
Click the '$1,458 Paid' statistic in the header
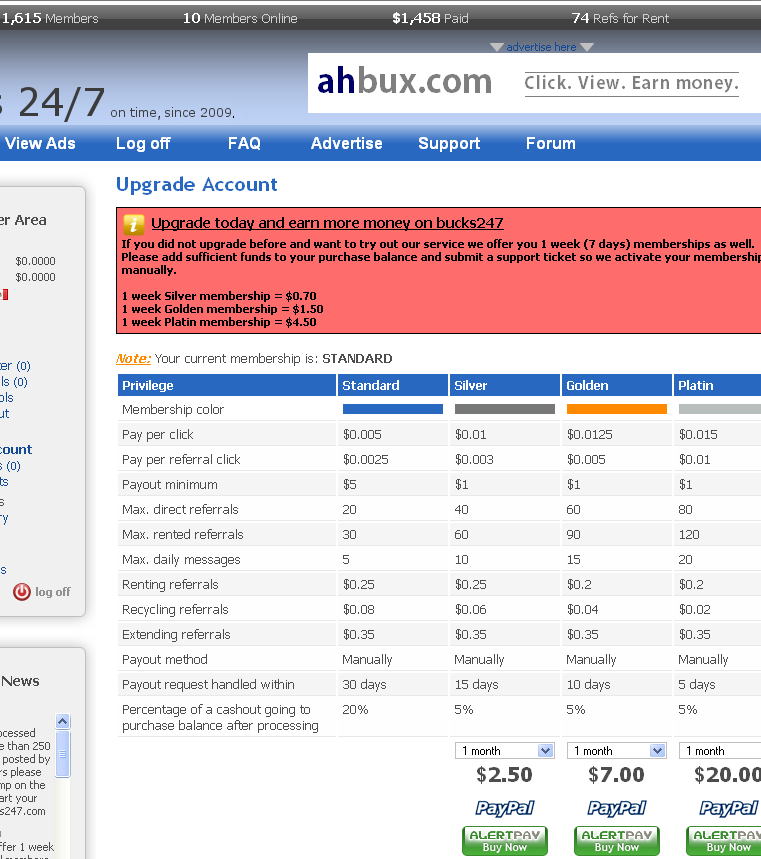click(x=430, y=19)
